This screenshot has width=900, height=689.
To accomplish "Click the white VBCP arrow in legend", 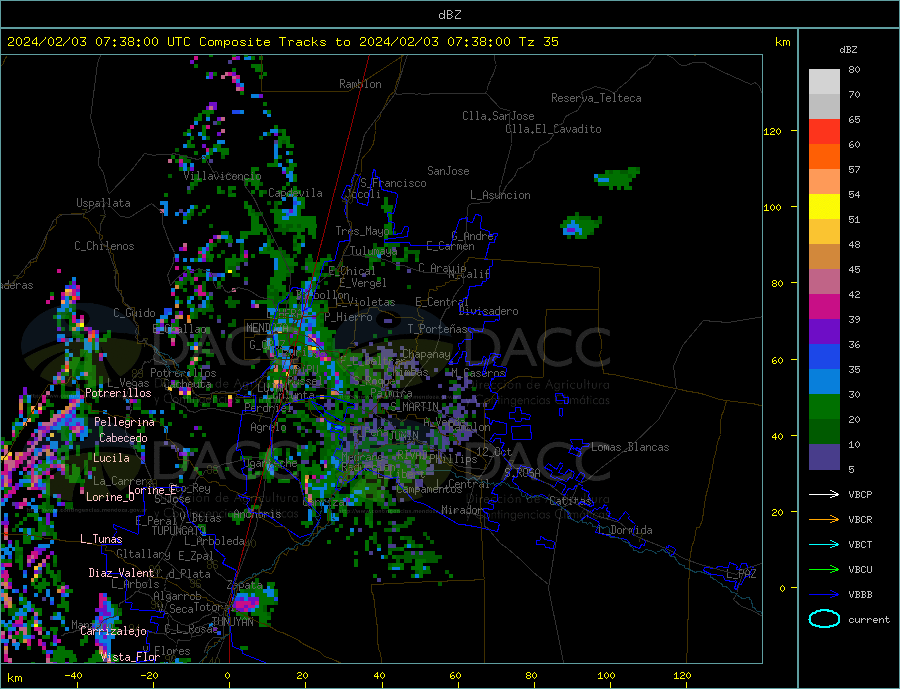I will coord(824,494).
